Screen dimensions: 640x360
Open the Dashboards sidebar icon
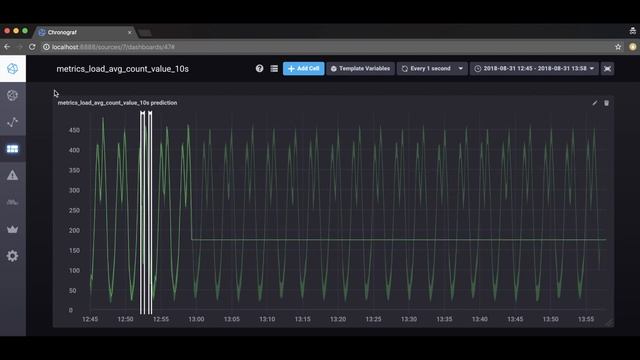[x=12, y=149]
